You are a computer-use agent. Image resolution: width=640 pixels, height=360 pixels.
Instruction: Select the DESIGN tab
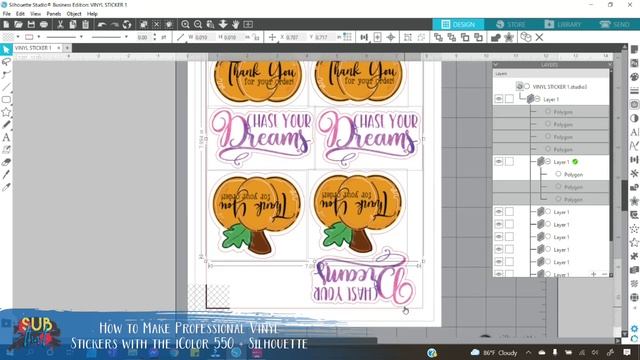click(x=458, y=24)
